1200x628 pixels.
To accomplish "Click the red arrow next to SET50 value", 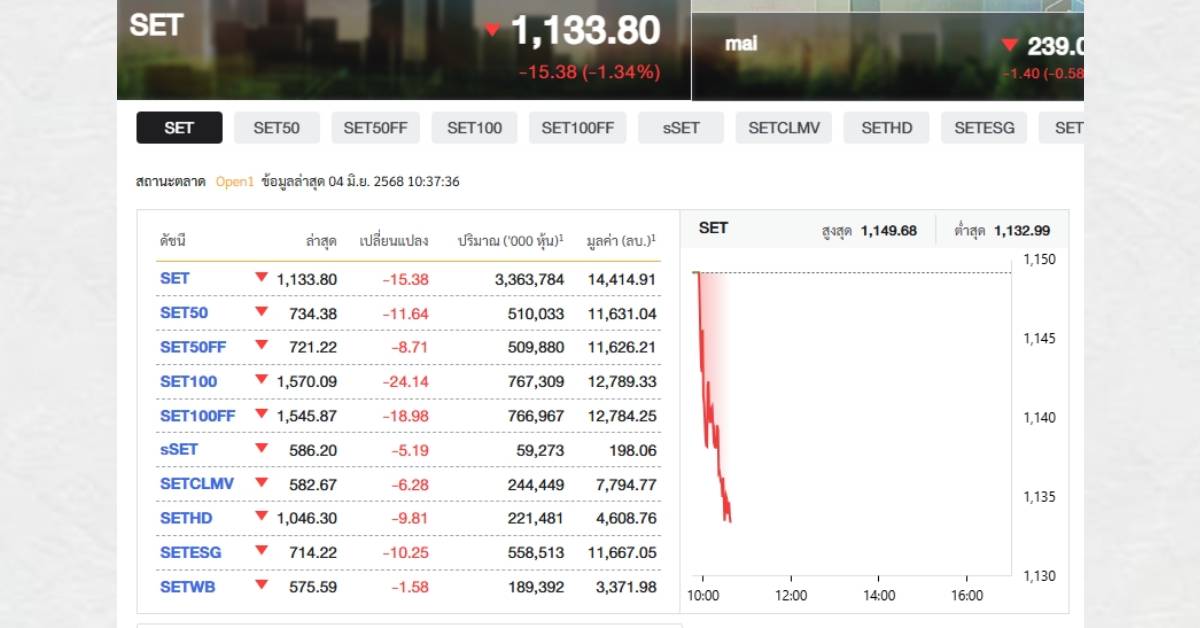I will tap(262, 312).
